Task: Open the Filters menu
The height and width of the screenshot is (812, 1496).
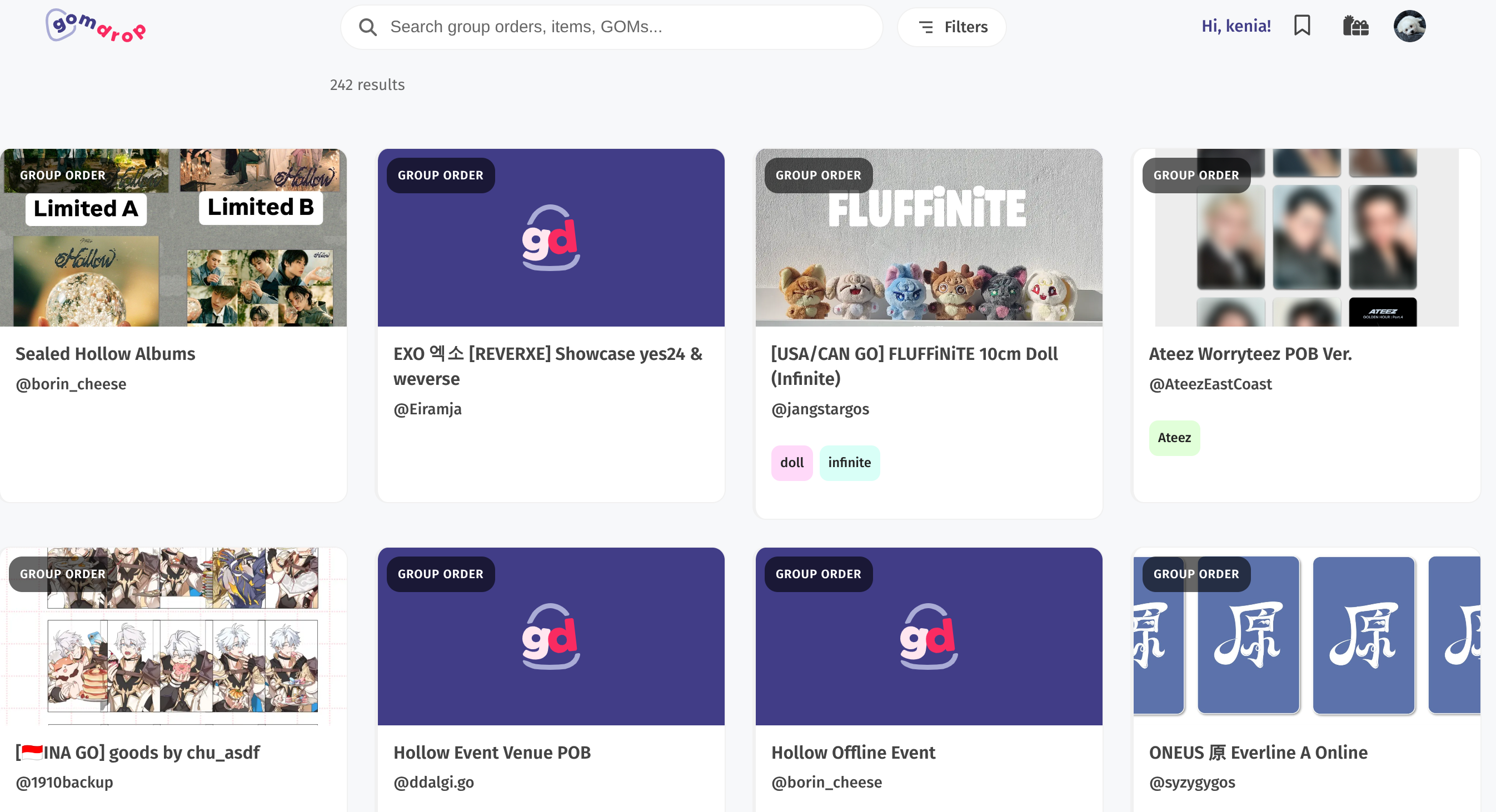Action: (952, 27)
